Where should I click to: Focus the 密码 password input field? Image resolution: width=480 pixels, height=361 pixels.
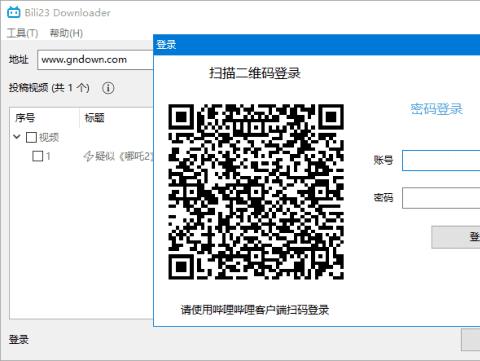point(441,198)
